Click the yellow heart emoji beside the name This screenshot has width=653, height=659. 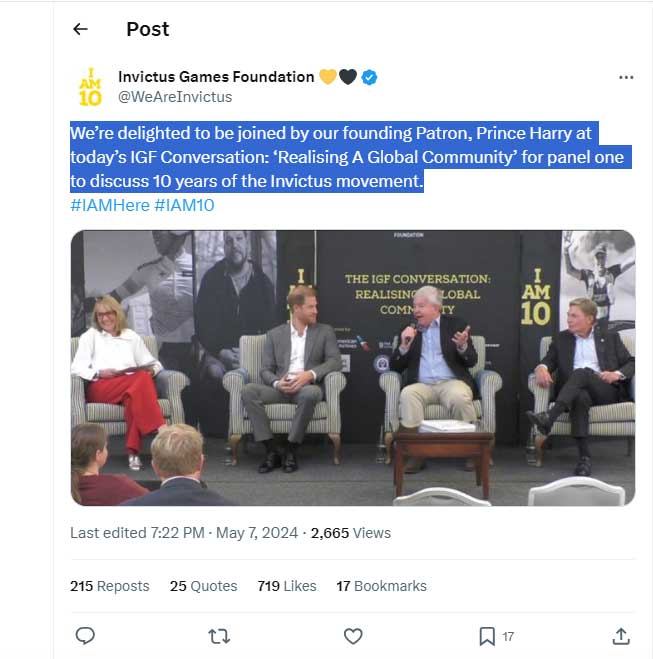tap(327, 77)
